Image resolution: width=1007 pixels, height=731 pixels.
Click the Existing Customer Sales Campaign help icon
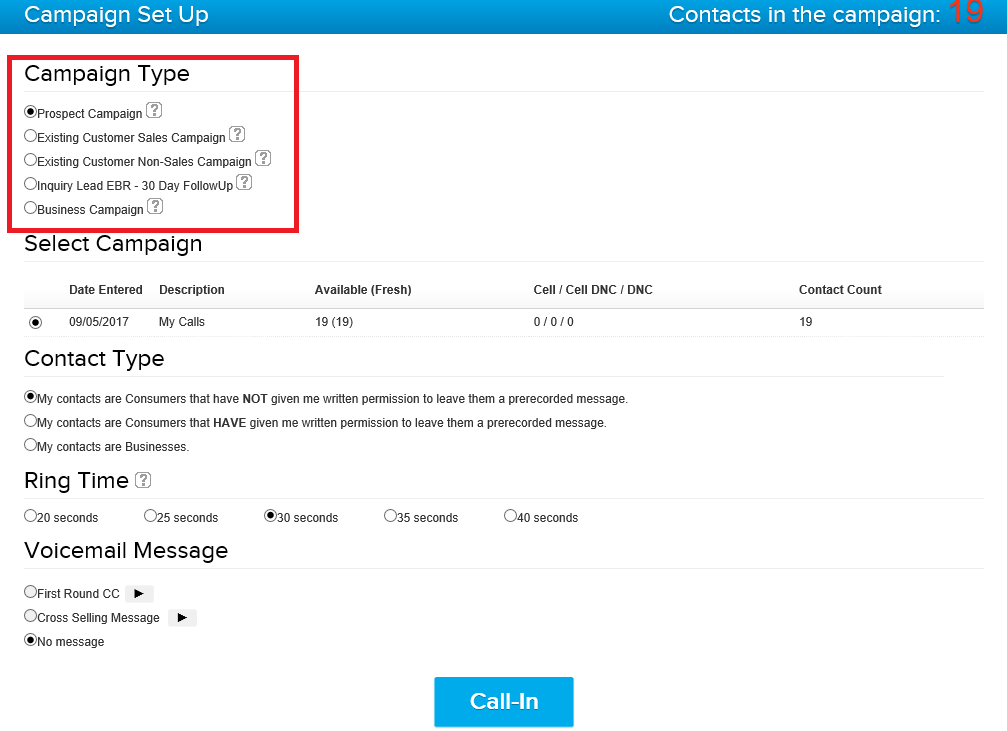click(x=237, y=133)
